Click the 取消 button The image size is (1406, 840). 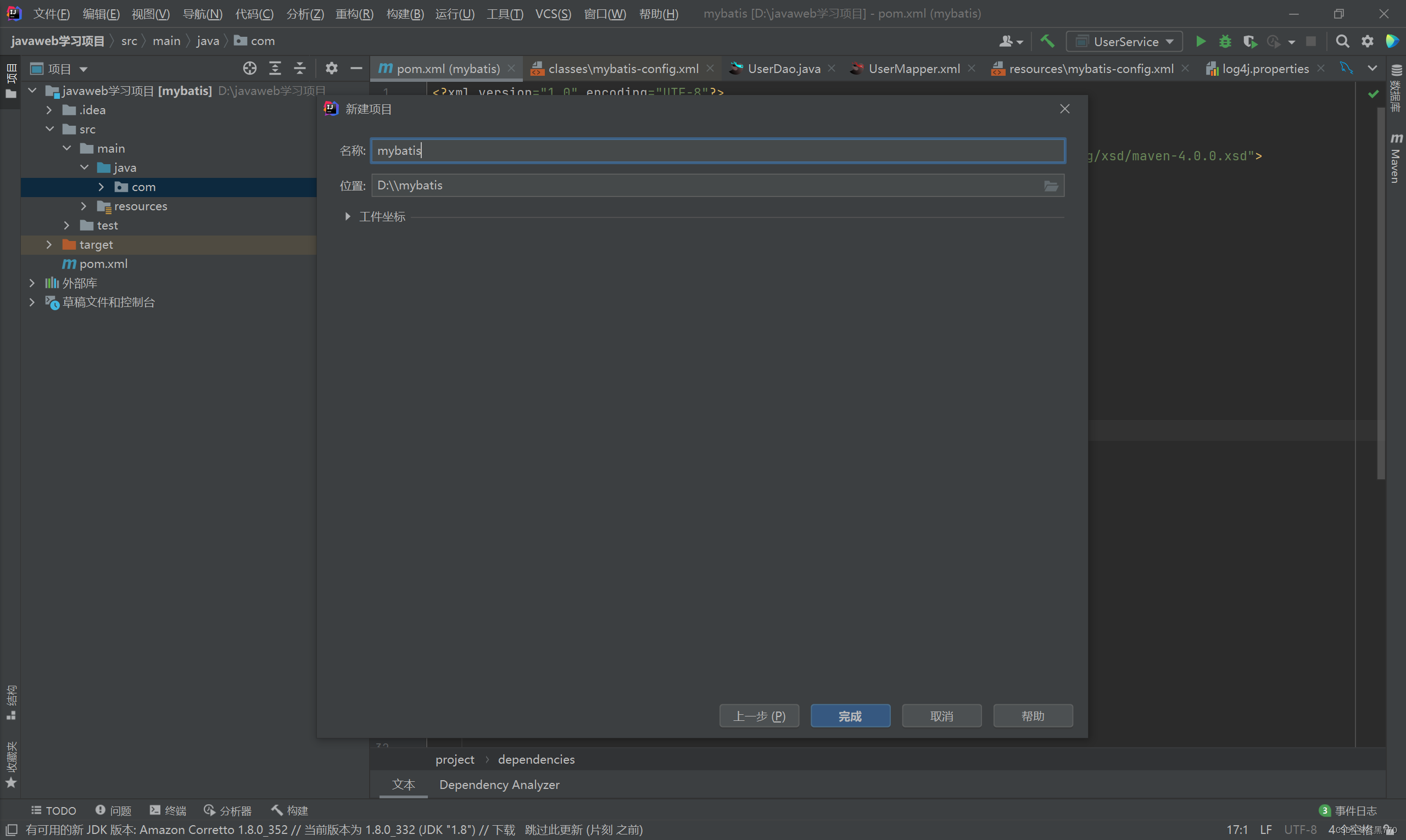tap(941, 716)
